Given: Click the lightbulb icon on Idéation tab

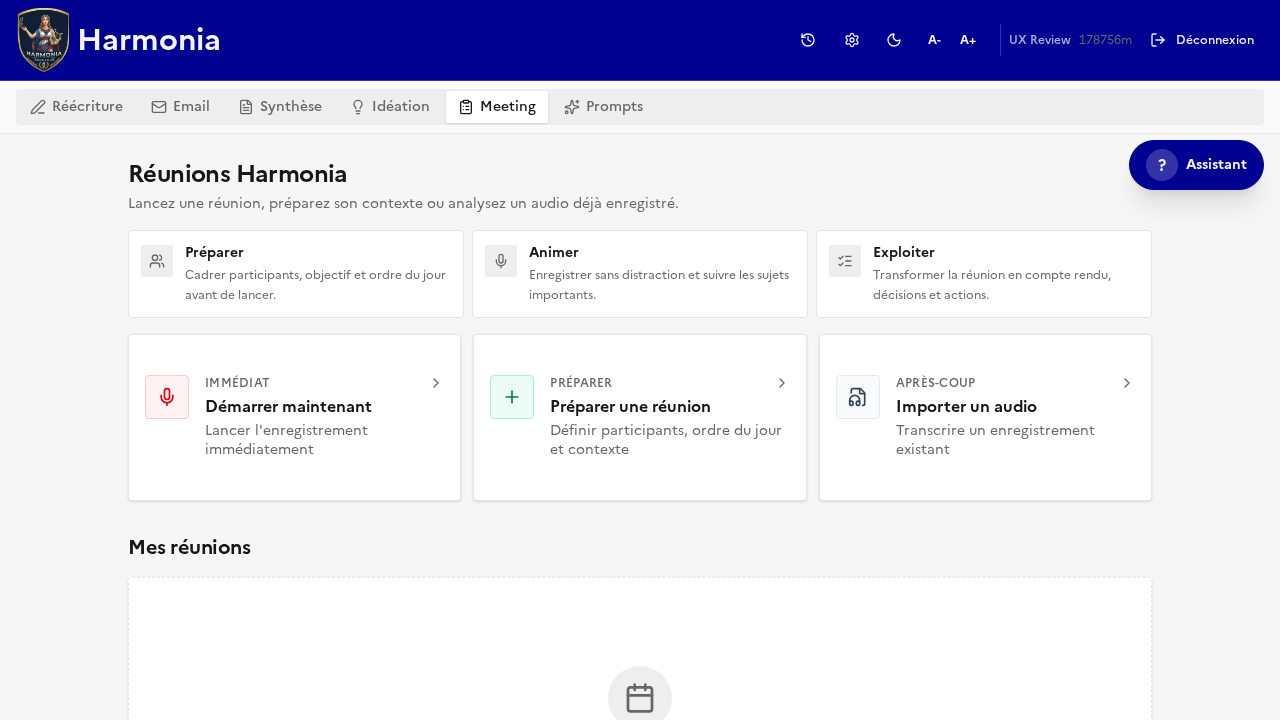Looking at the screenshot, I should coord(358,107).
